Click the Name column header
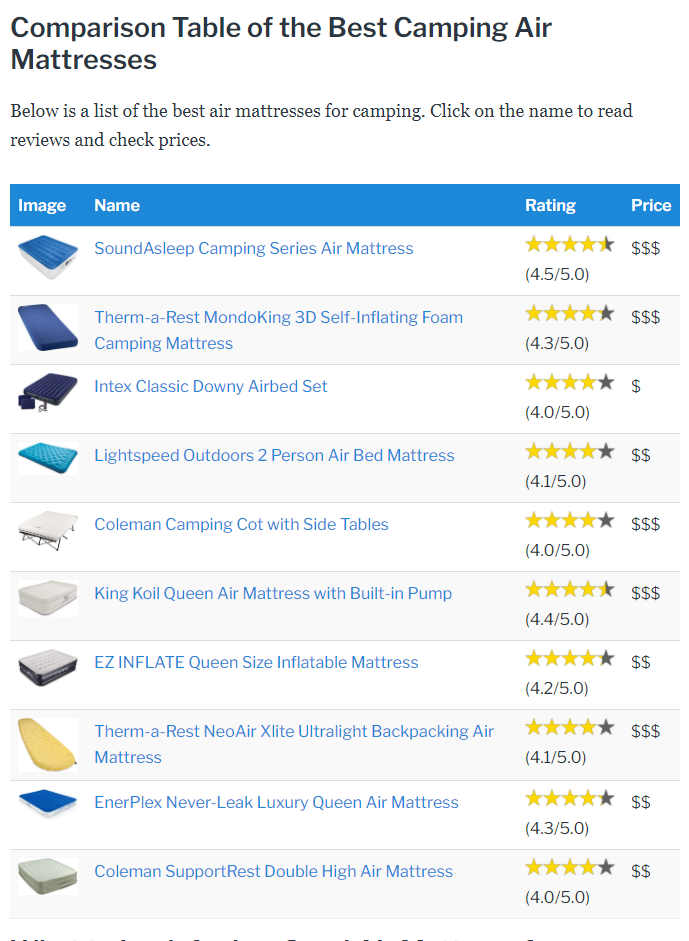The image size is (689, 941). 117,205
